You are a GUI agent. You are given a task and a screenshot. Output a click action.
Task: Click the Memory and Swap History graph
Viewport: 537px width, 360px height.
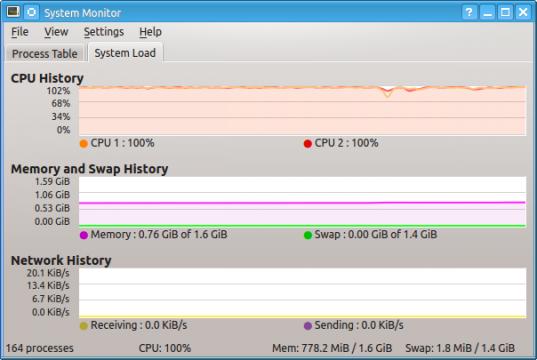pos(302,202)
